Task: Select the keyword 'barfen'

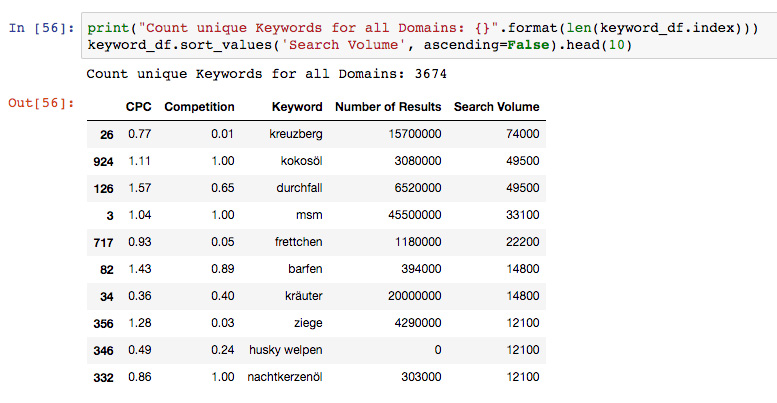Action: point(305,269)
